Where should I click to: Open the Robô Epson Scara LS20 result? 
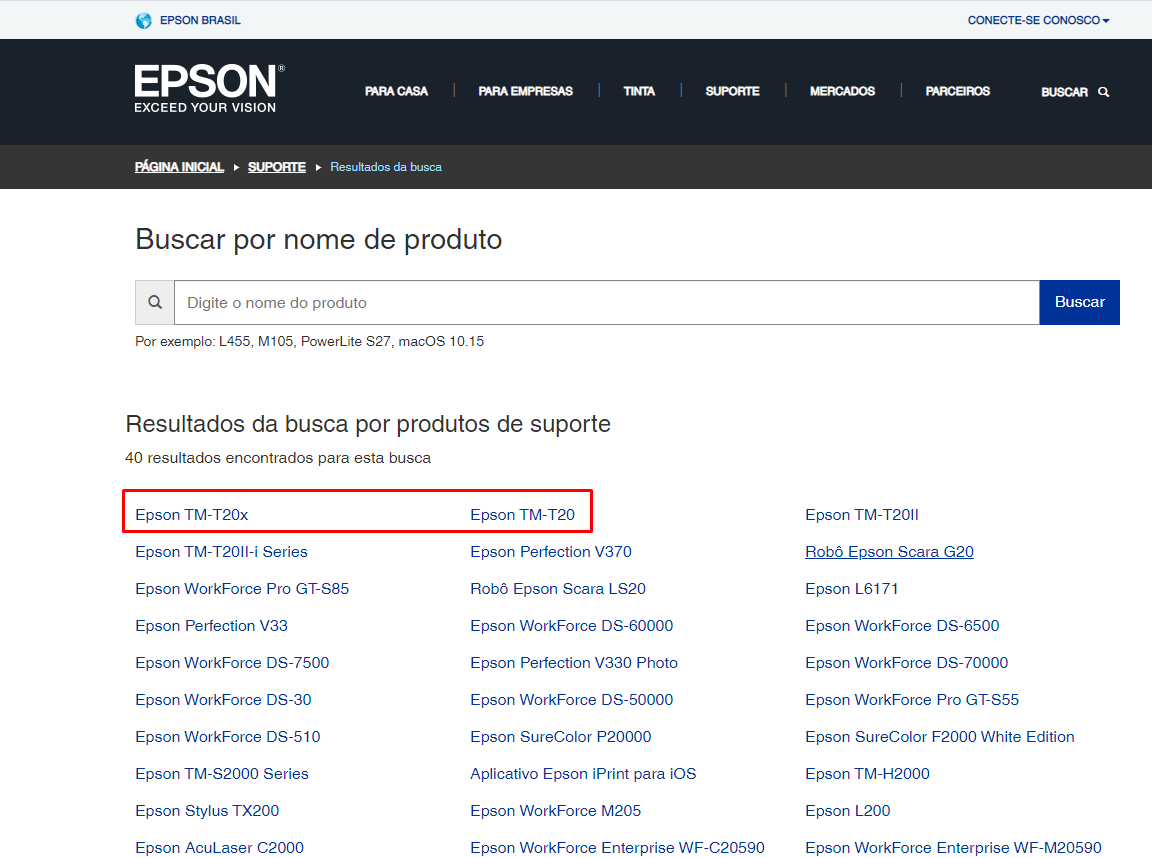(558, 588)
